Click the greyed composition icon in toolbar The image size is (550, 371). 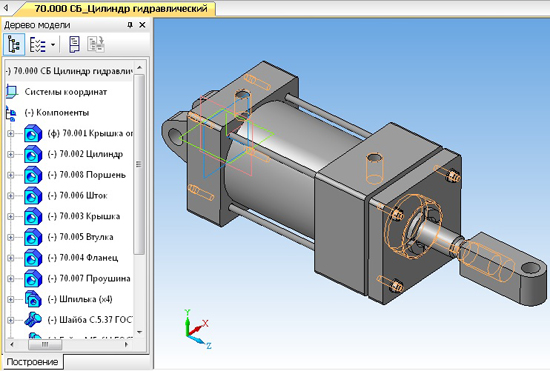pos(96,45)
